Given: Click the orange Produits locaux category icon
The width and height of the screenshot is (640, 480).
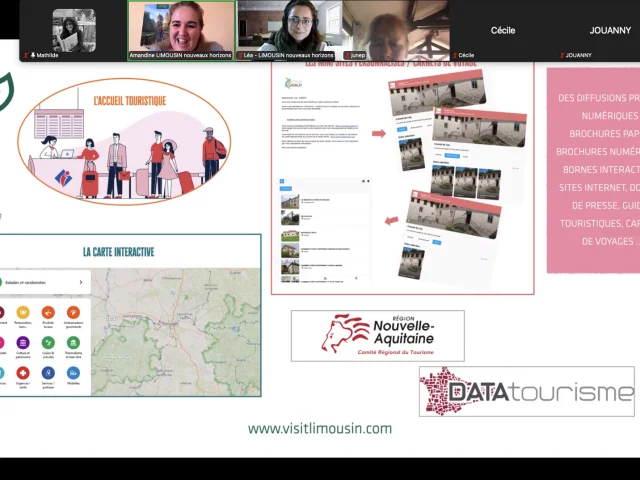Looking at the screenshot, I should click(x=48, y=313).
